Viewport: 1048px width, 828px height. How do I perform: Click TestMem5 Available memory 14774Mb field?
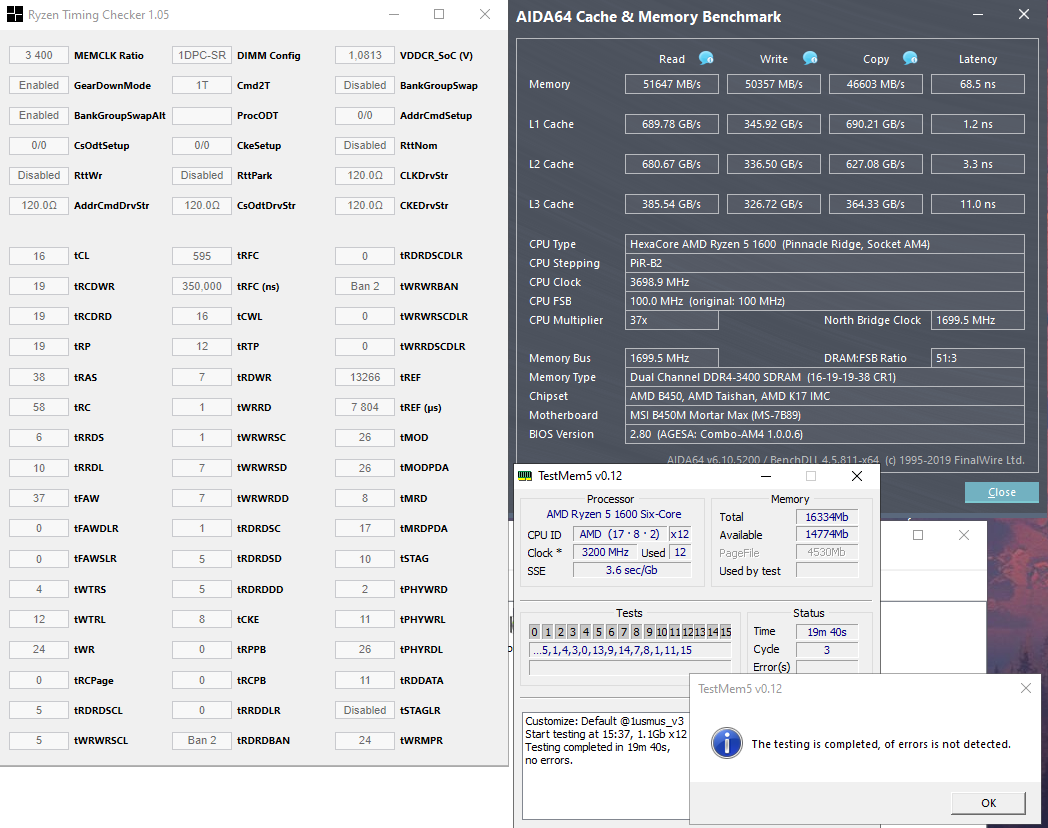point(827,535)
